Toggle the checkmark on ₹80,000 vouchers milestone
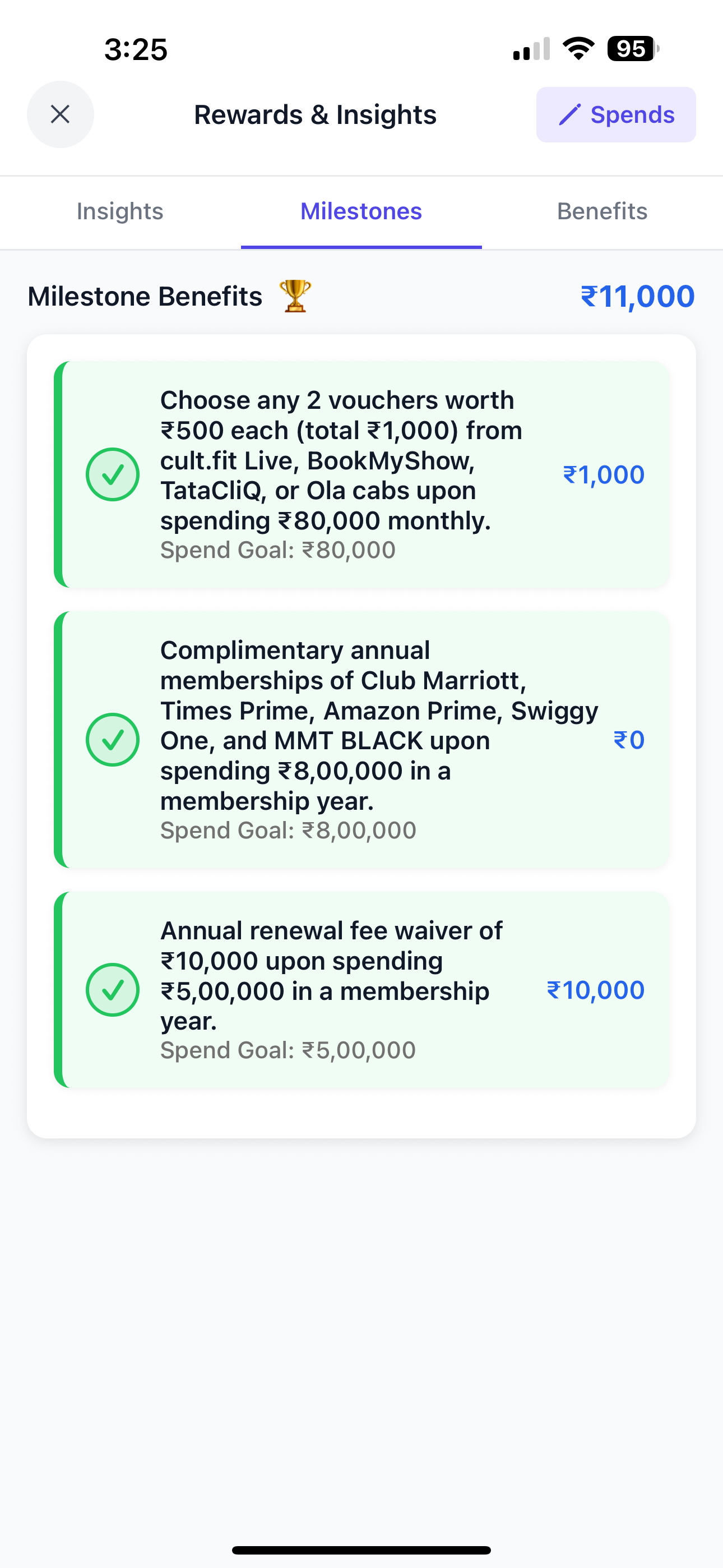 point(113,475)
